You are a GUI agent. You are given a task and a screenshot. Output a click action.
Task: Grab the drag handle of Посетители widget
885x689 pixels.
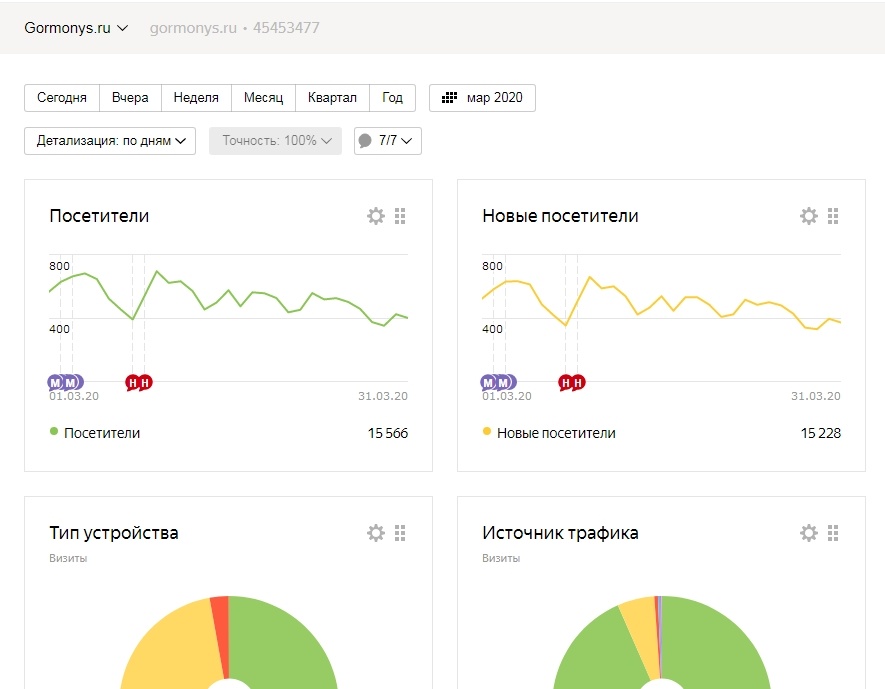tap(400, 216)
